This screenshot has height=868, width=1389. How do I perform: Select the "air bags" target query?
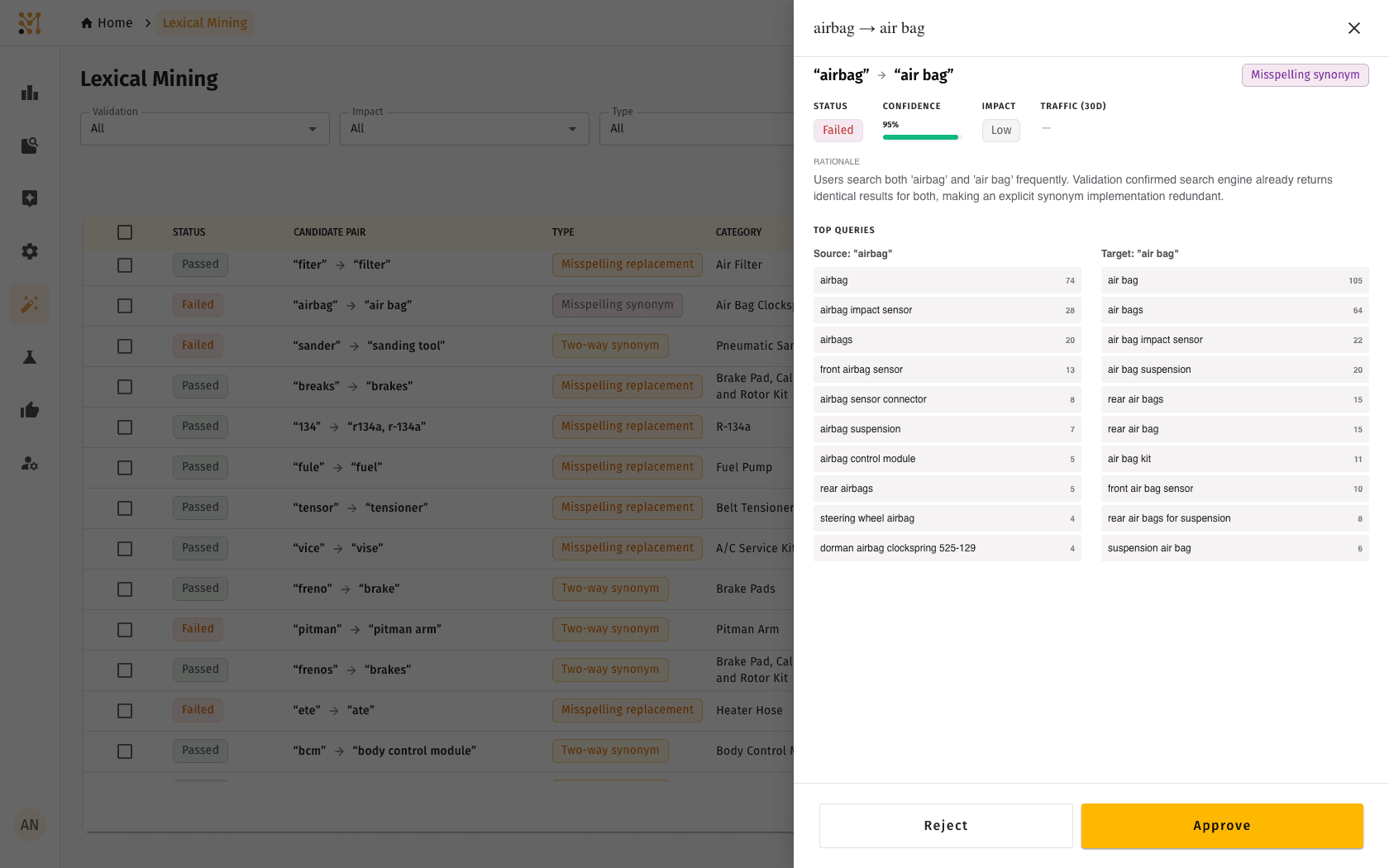click(1235, 310)
